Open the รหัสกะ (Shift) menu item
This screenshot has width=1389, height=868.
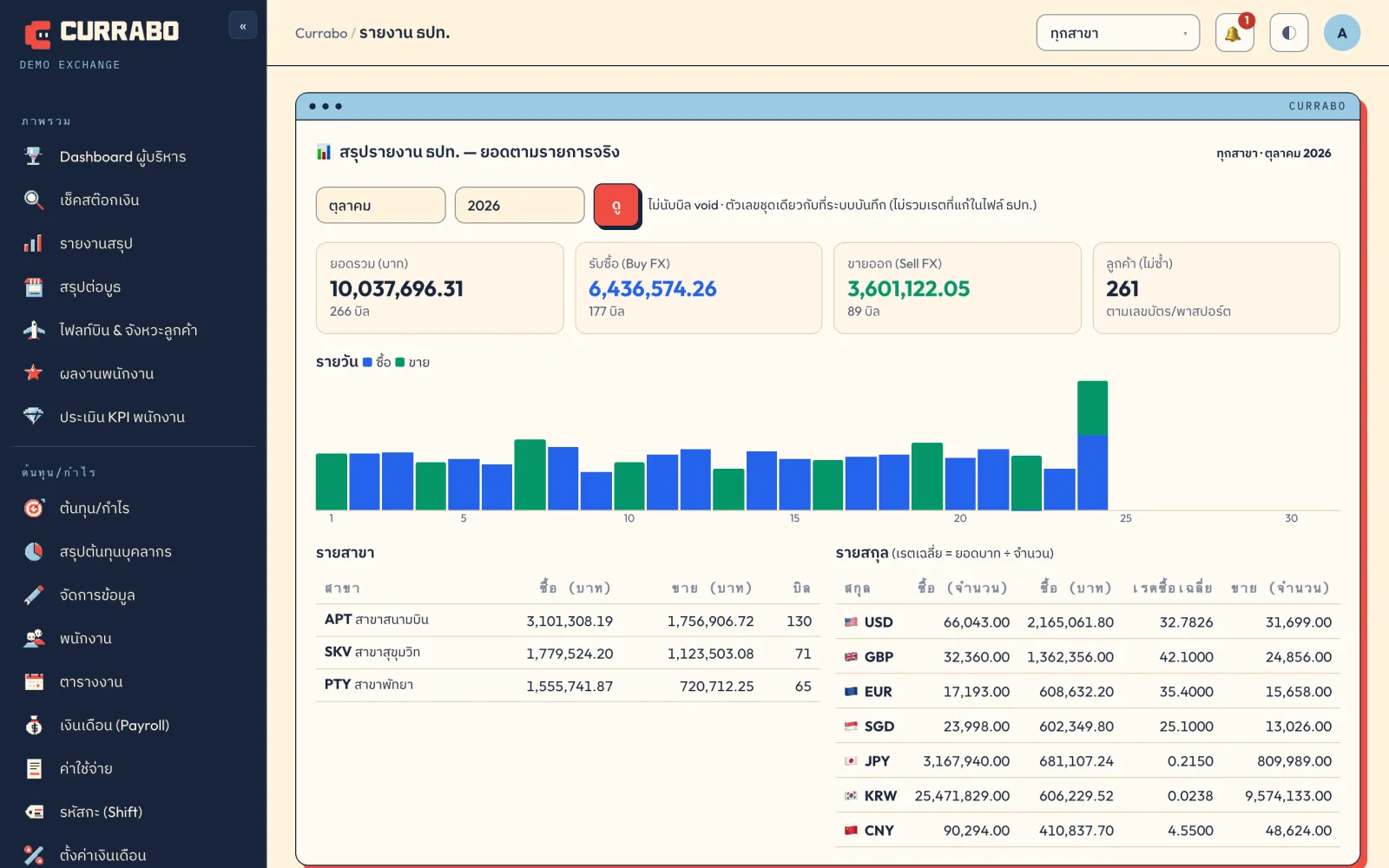pyautogui.click(x=134, y=812)
